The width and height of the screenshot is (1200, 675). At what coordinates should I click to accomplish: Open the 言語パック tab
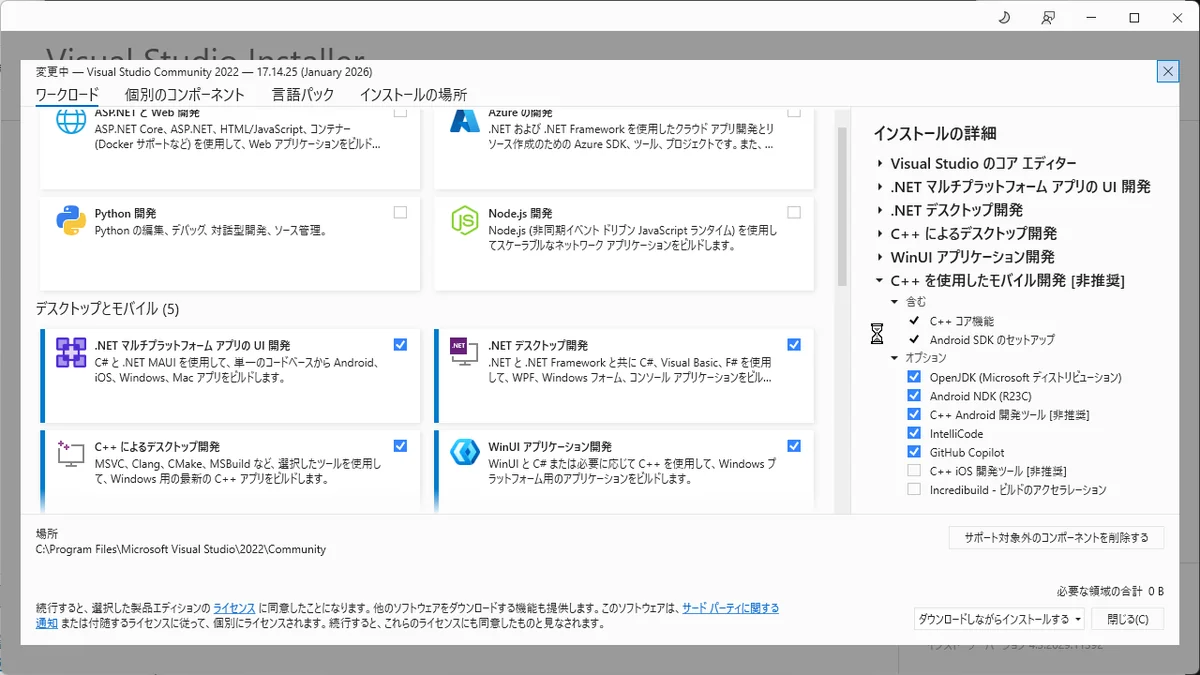pyautogui.click(x=302, y=95)
